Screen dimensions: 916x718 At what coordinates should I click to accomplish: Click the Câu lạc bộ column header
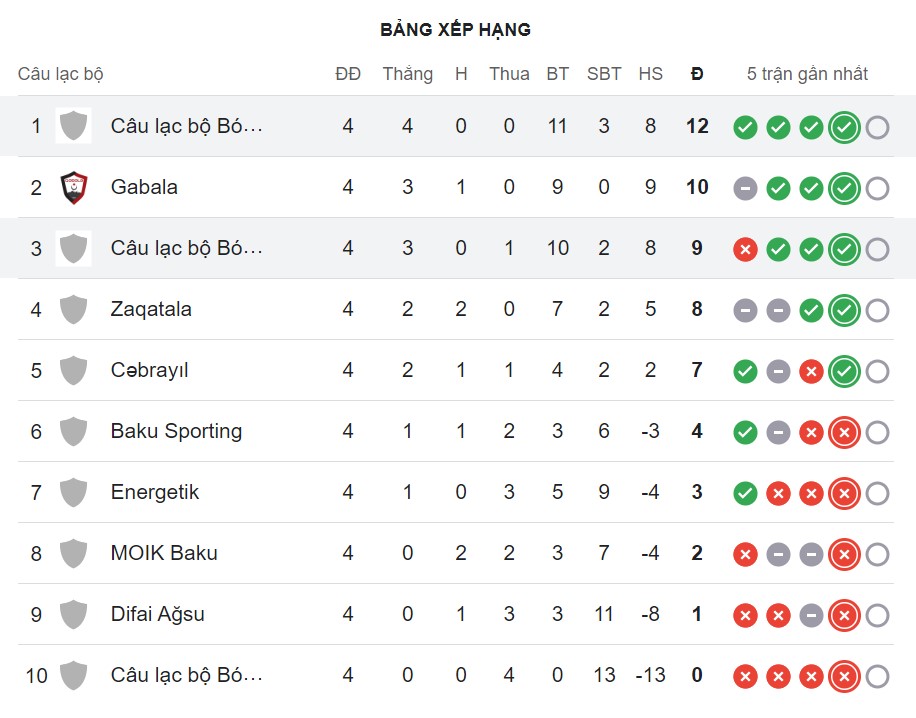pyautogui.click(x=60, y=74)
